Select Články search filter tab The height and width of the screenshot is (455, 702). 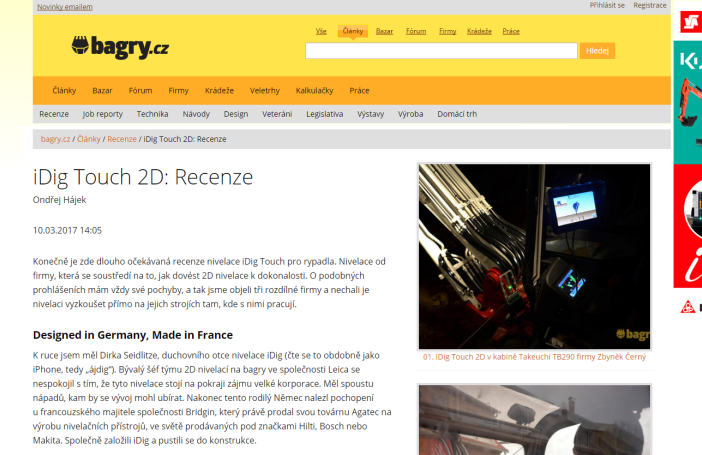tap(353, 31)
